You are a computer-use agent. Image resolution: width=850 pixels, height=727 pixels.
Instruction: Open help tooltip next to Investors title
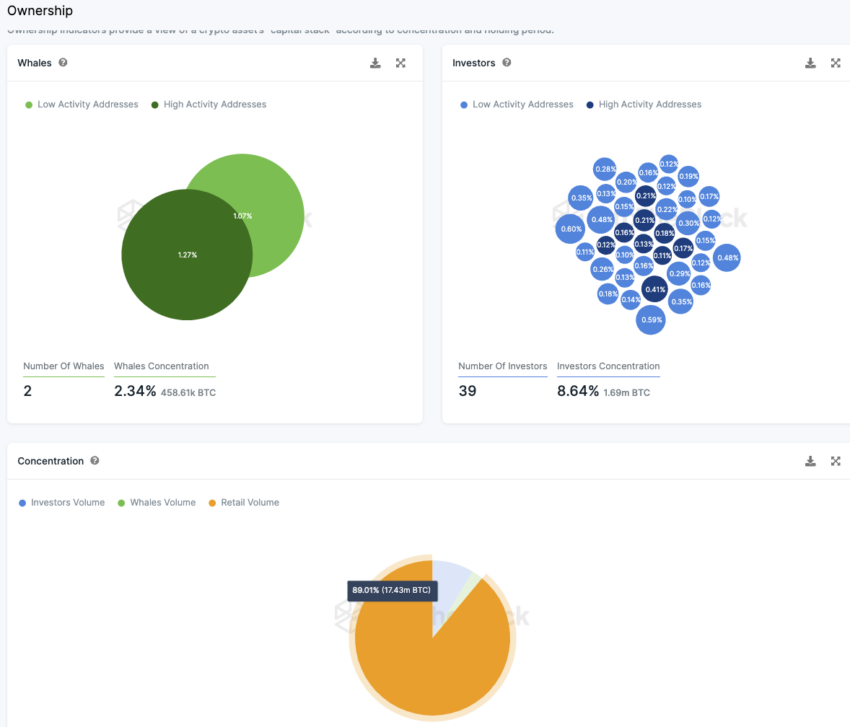pos(506,62)
